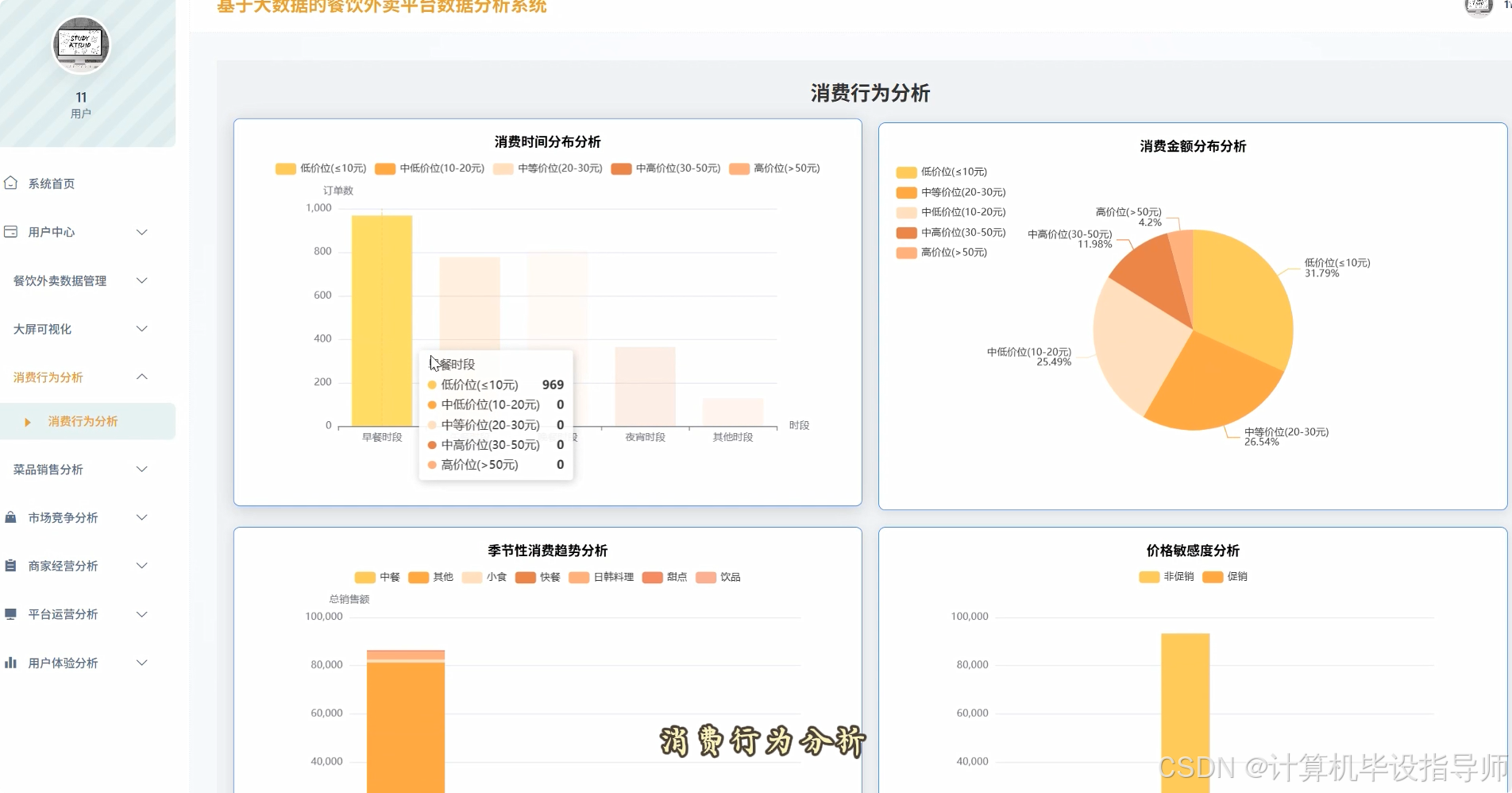Click the yellow 早餐时段 bar
Screen dimensions: 1512x793
[x=382, y=320]
